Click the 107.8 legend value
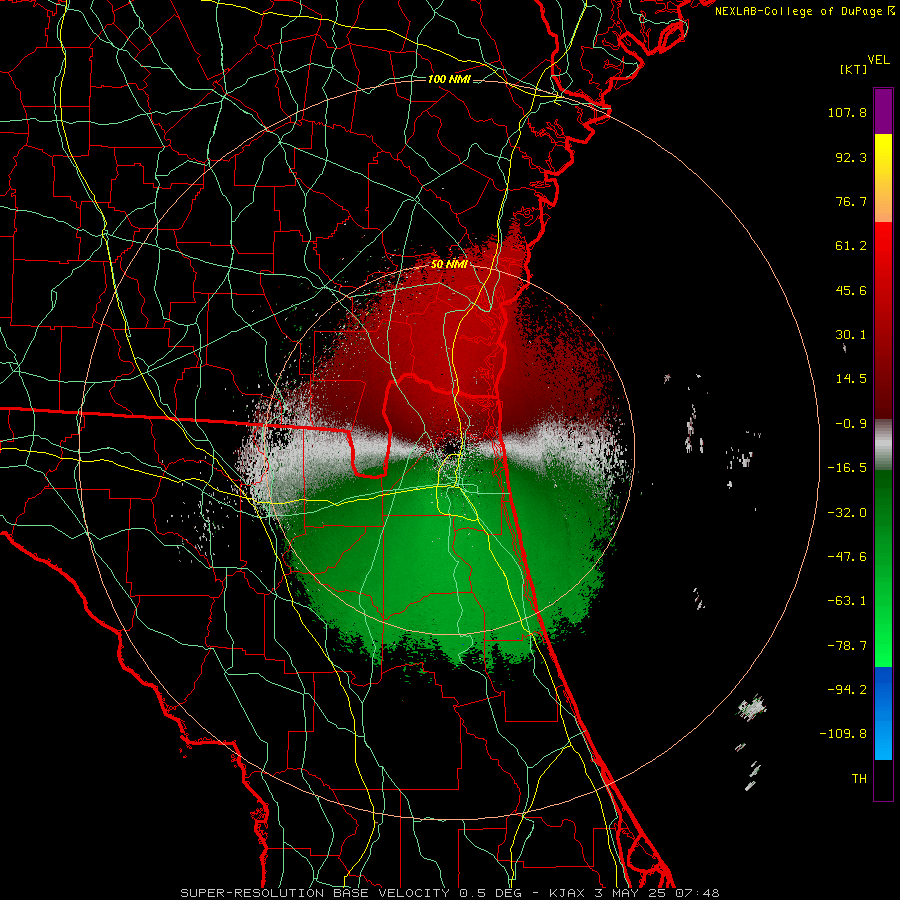 pyautogui.click(x=847, y=112)
